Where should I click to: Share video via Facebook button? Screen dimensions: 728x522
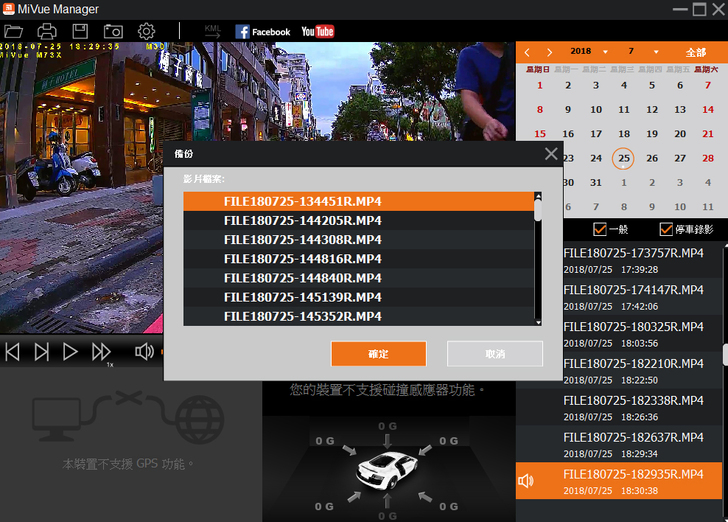coord(263,32)
